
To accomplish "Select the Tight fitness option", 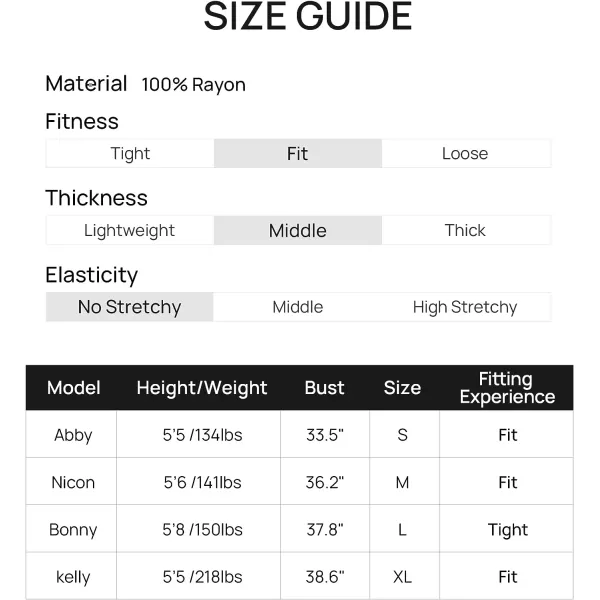I will pos(130,154).
